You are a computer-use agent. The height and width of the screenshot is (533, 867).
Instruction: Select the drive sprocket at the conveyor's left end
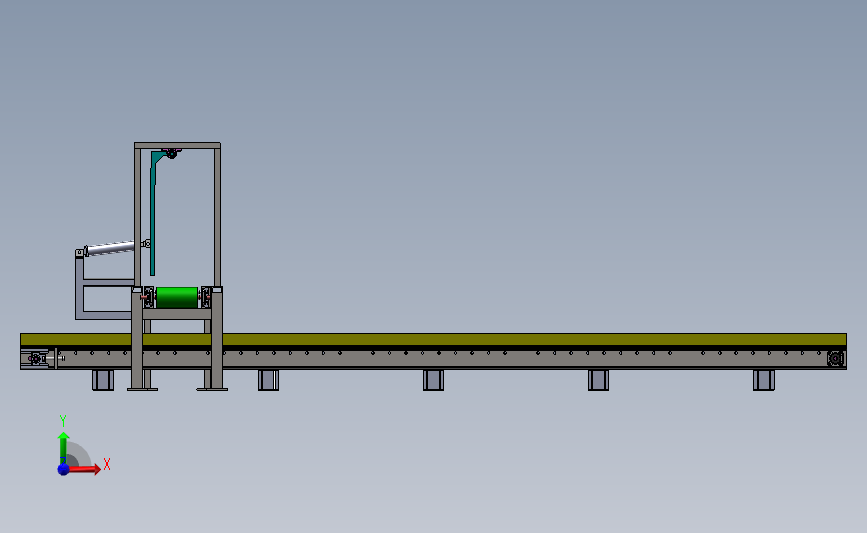coord(36,359)
